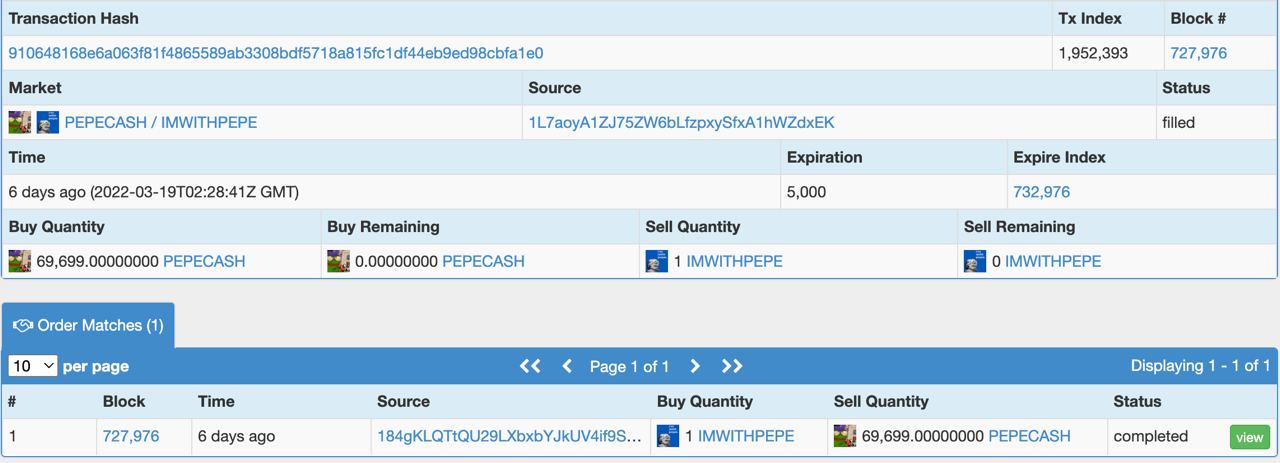The image size is (1280, 463).
Task: Open the transaction hash link 910648168e6a…
Action: [x=276, y=53]
